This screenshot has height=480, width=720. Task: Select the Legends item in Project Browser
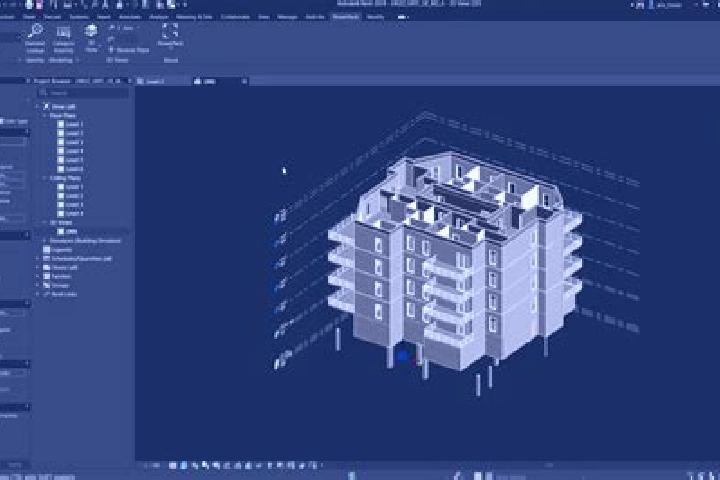(58, 250)
